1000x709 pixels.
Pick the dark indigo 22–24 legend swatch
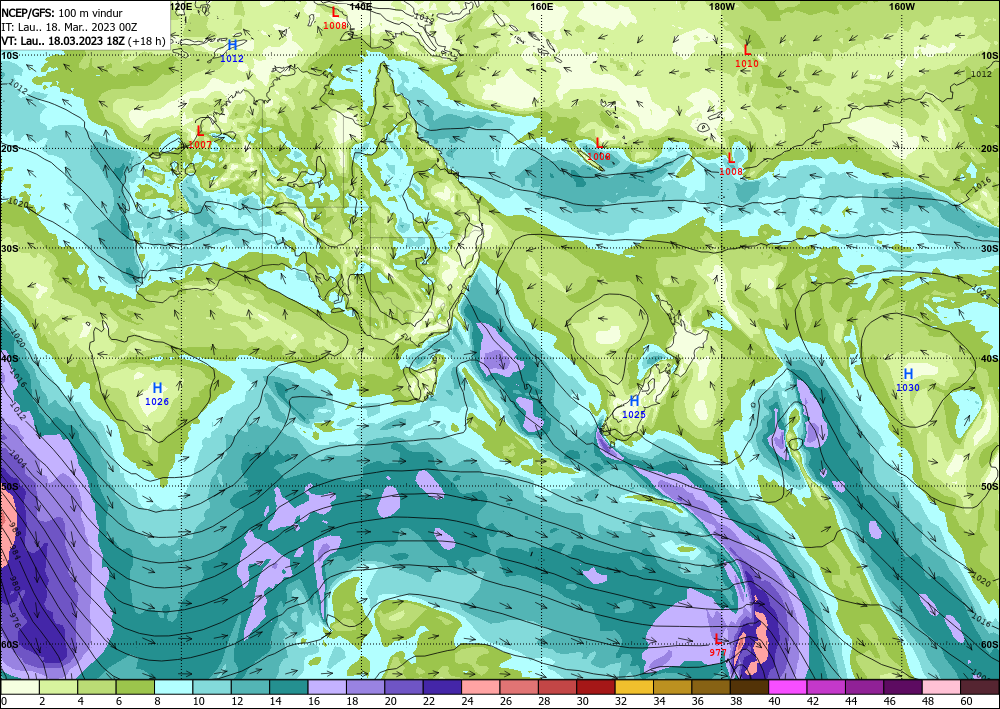(442, 687)
